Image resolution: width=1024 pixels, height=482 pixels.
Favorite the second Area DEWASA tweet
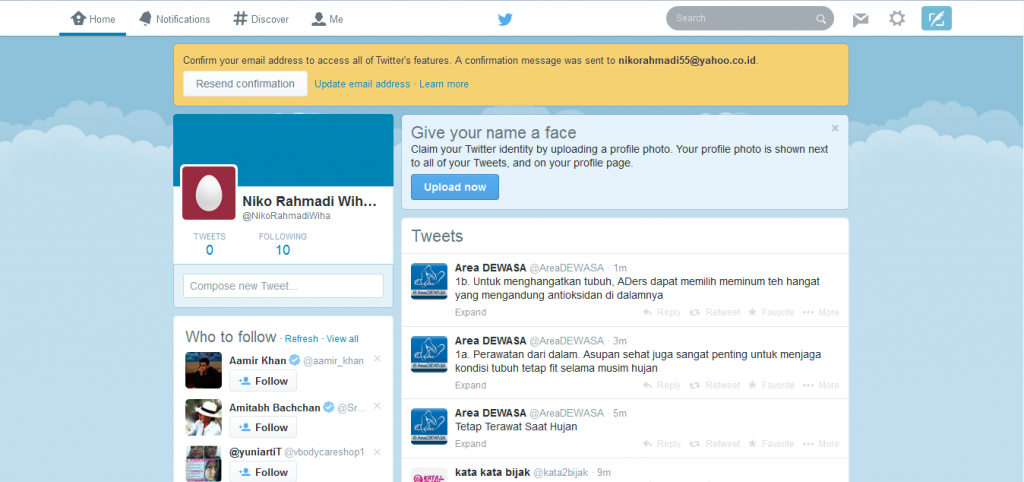(x=771, y=385)
